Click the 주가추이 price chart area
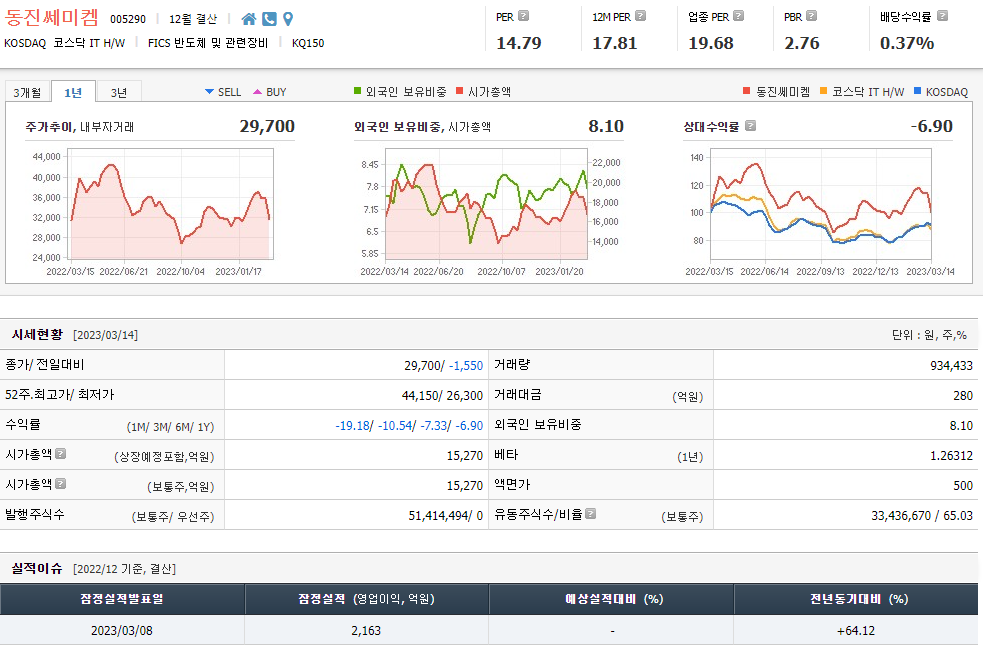The image size is (983, 655). click(171, 204)
